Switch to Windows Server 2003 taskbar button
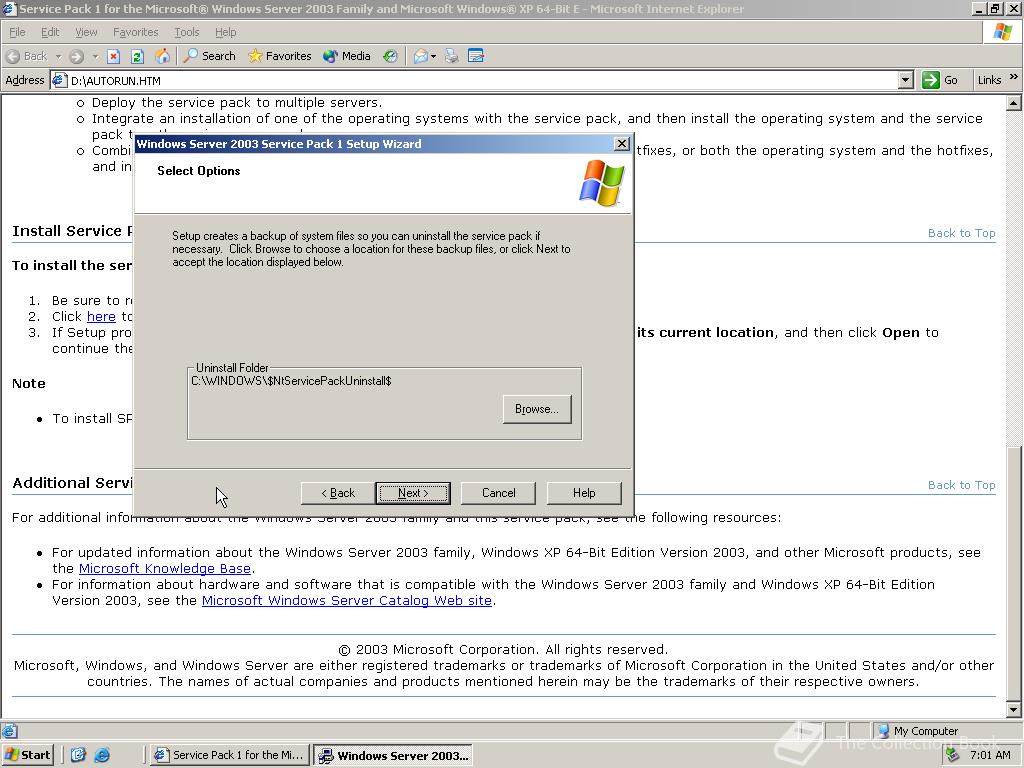This screenshot has height=768, width=1024. pos(393,756)
